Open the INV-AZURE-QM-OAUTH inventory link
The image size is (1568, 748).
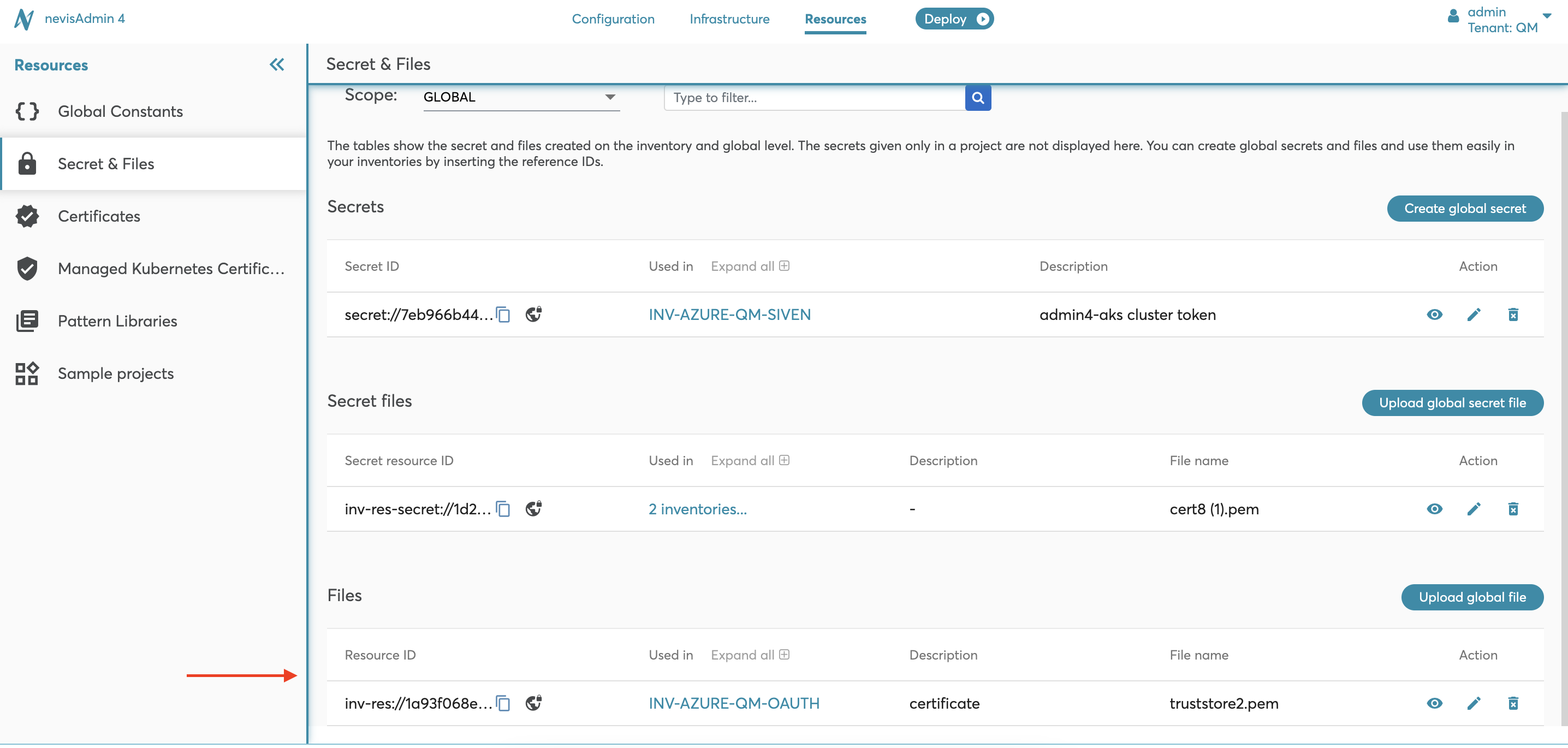(733, 704)
